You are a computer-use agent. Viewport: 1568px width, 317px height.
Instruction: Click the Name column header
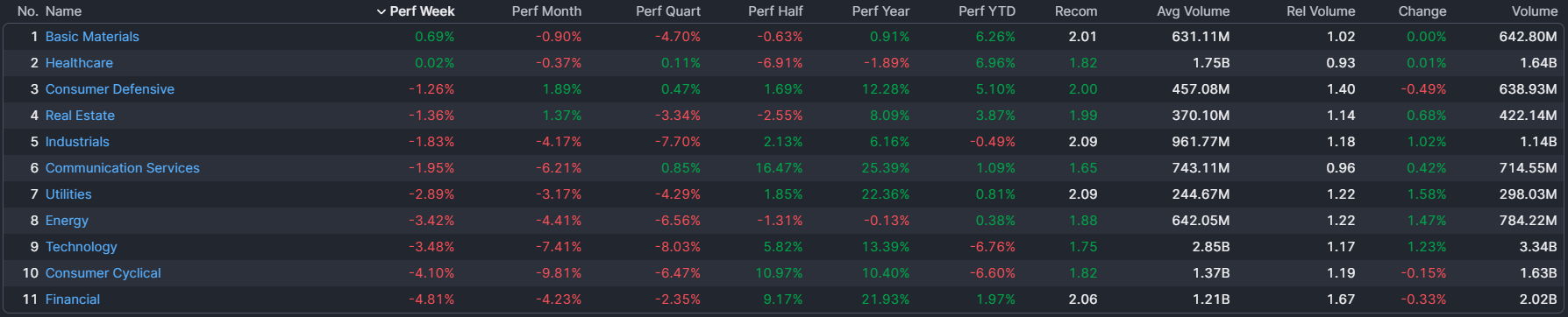(x=63, y=11)
